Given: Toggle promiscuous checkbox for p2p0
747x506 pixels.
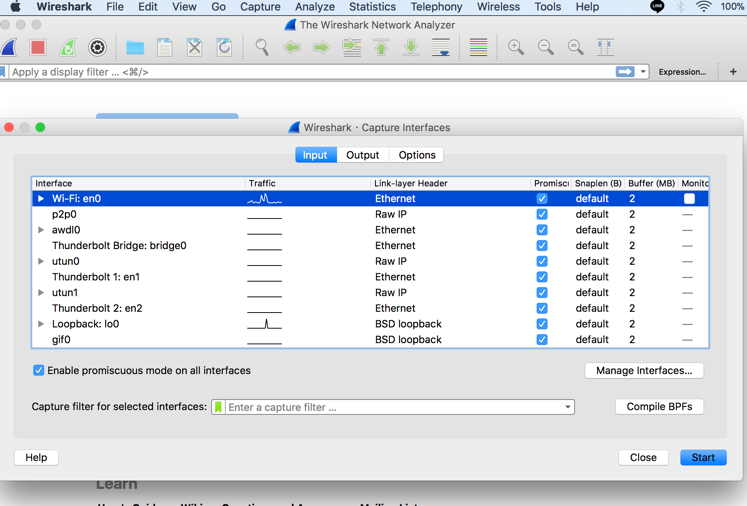Looking at the screenshot, I should pyautogui.click(x=542, y=214).
